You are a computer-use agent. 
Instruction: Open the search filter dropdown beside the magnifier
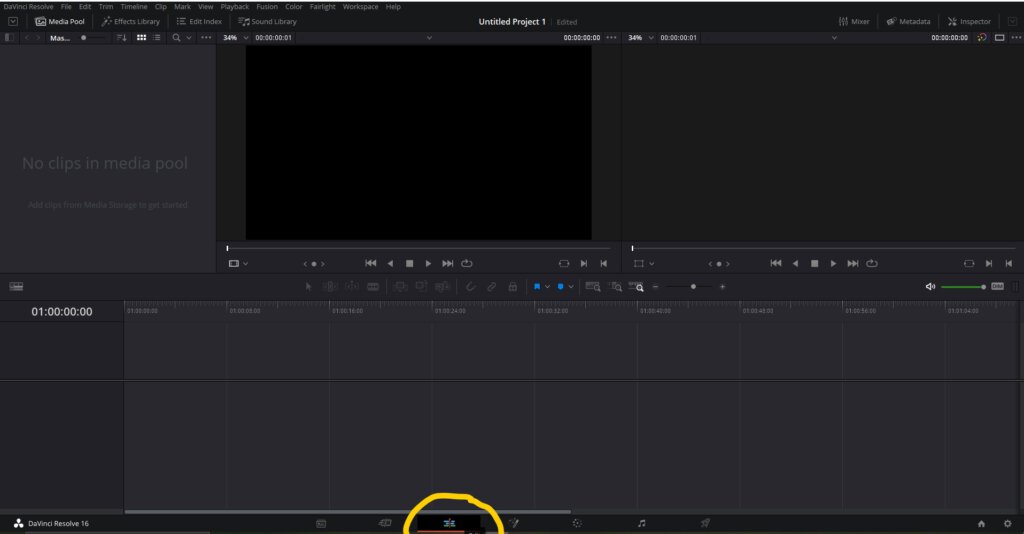coord(189,38)
